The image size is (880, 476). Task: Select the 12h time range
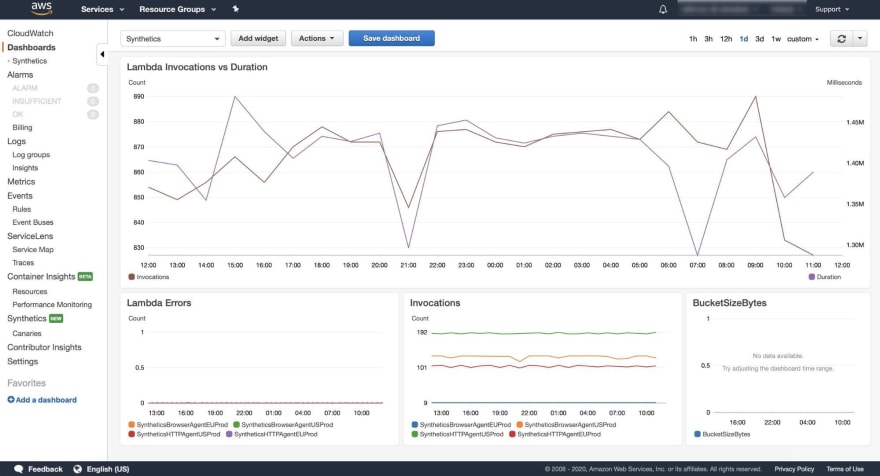726,39
